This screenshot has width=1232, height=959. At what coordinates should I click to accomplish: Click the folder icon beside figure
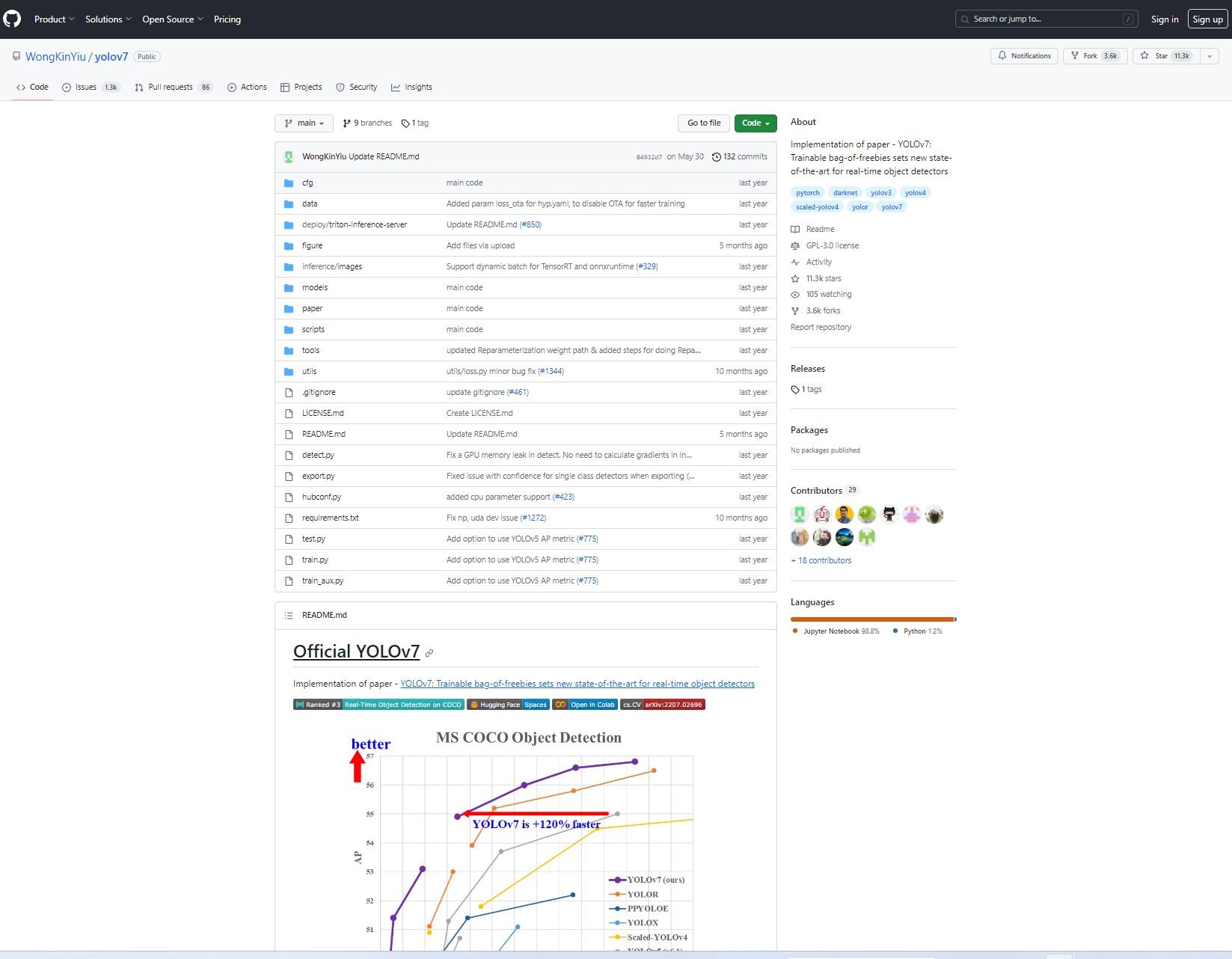coord(289,246)
